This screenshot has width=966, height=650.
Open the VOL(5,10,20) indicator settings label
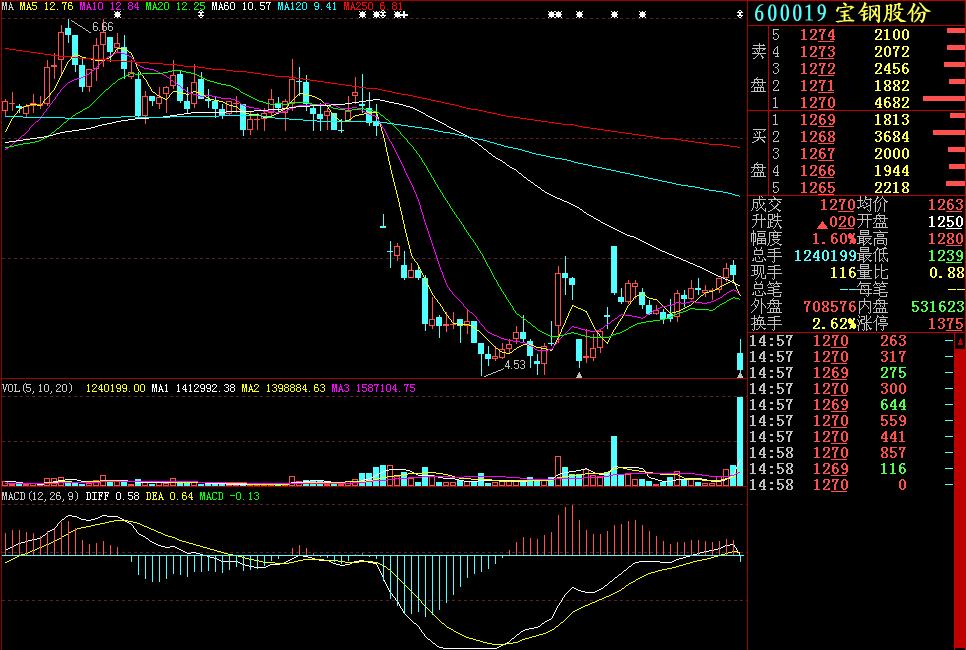(40, 387)
